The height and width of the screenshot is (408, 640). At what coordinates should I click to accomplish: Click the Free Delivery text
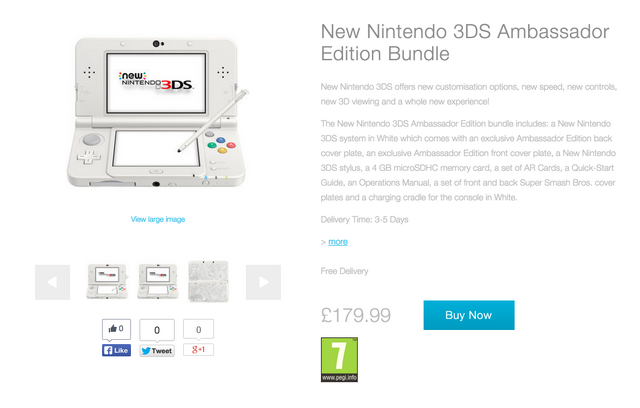[344, 271]
